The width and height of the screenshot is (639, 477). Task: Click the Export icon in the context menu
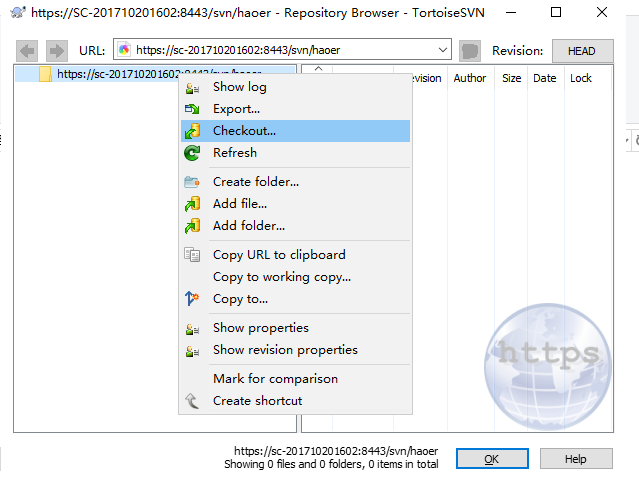(x=192, y=109)
